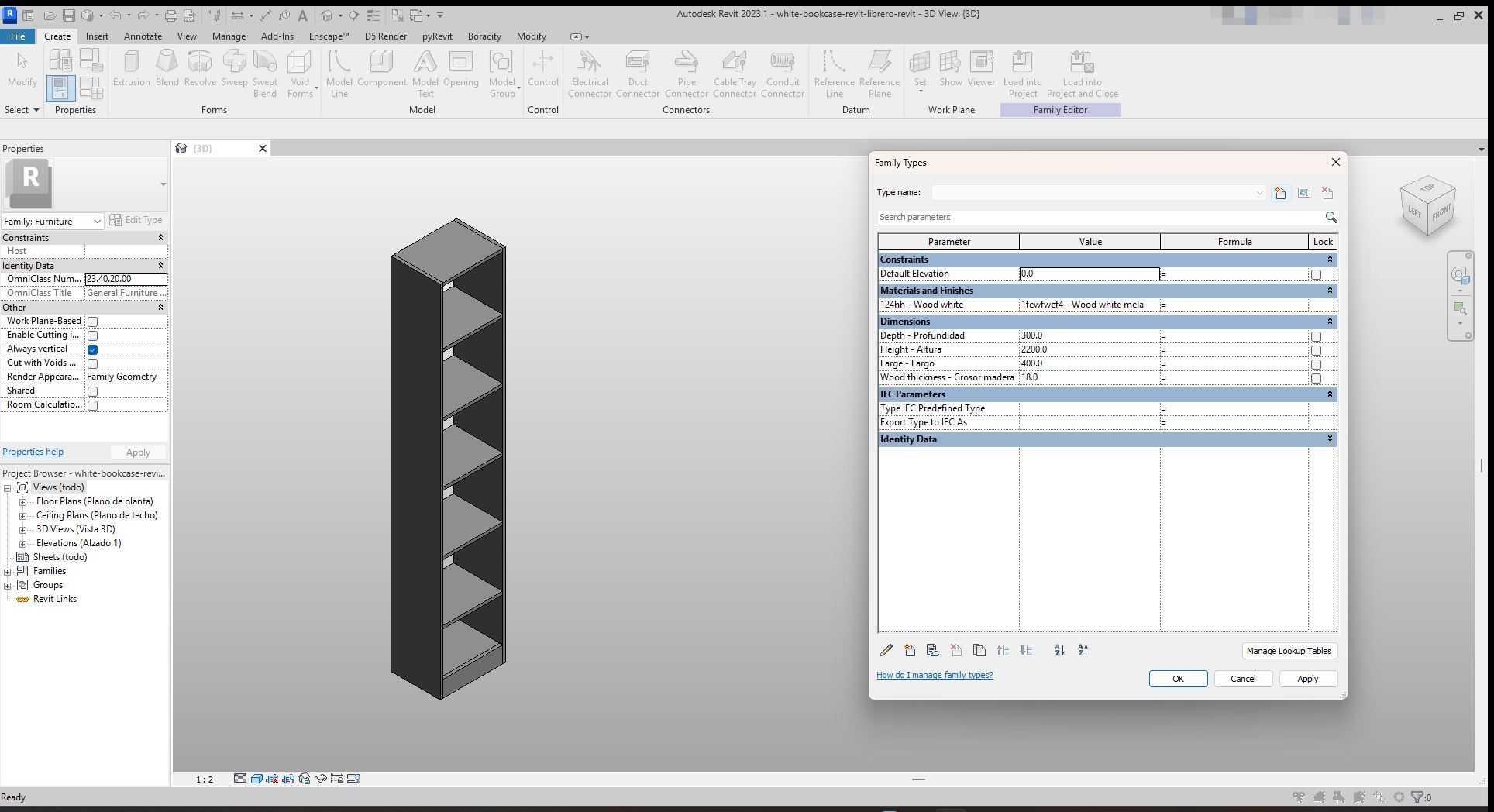Image resolution: width=1494 pixels, height=812 pixels.
Task: Sort parameters in ascending order
Action: point(1059,651)
